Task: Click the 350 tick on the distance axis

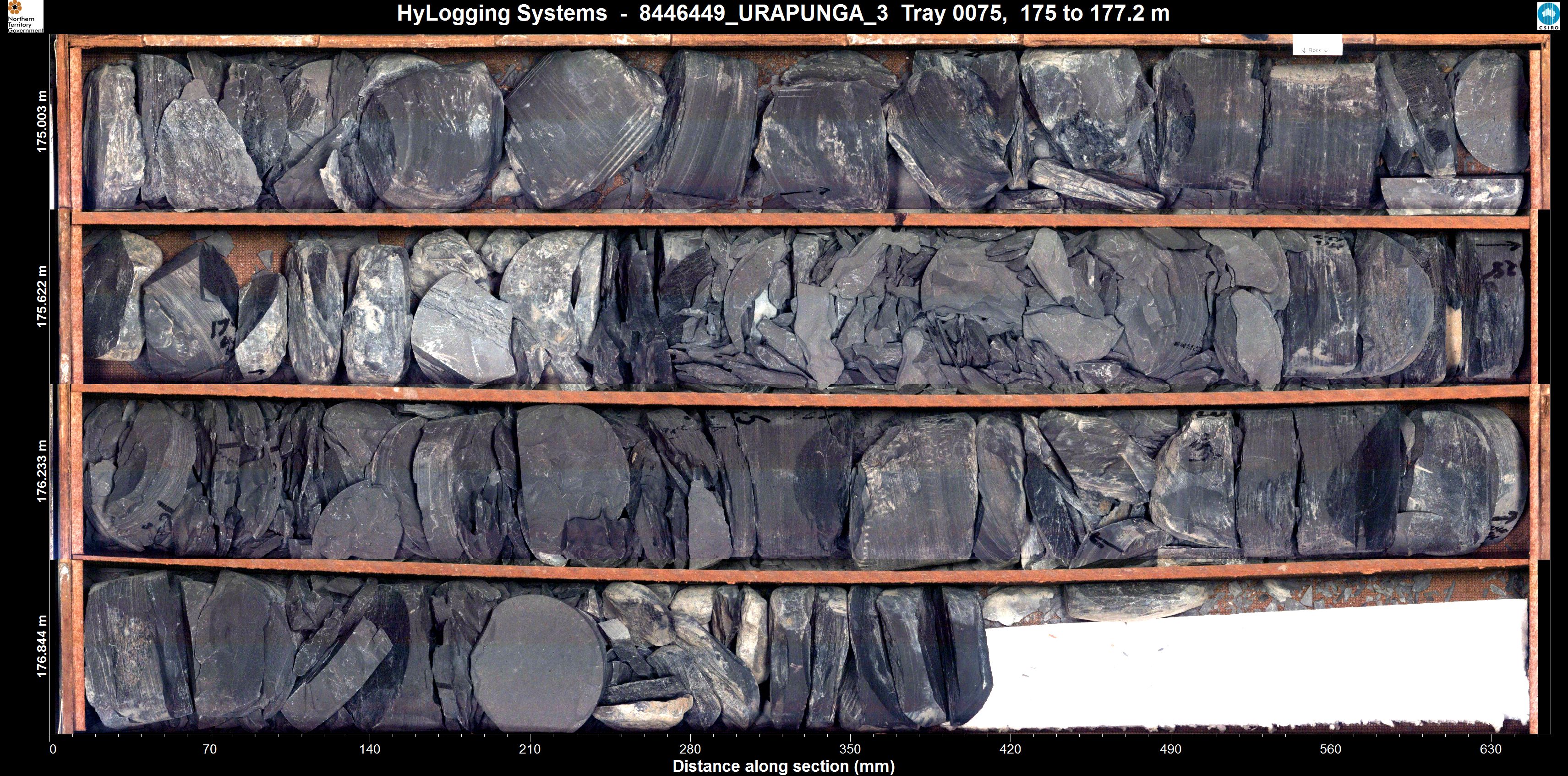Action: (x=850, y=748)
